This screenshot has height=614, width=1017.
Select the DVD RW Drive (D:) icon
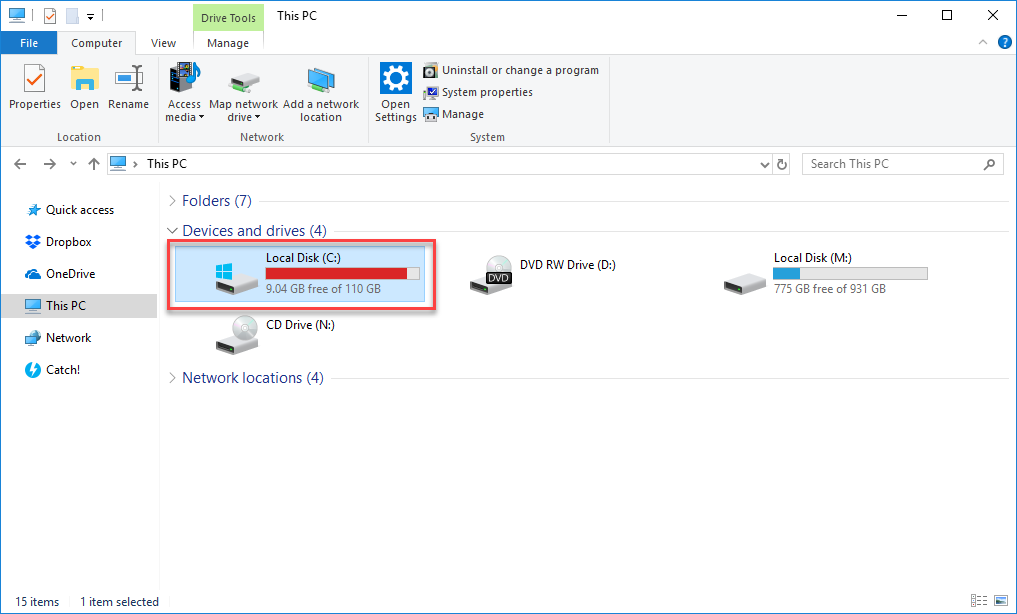pyautogui.click(x=491, y=275)
